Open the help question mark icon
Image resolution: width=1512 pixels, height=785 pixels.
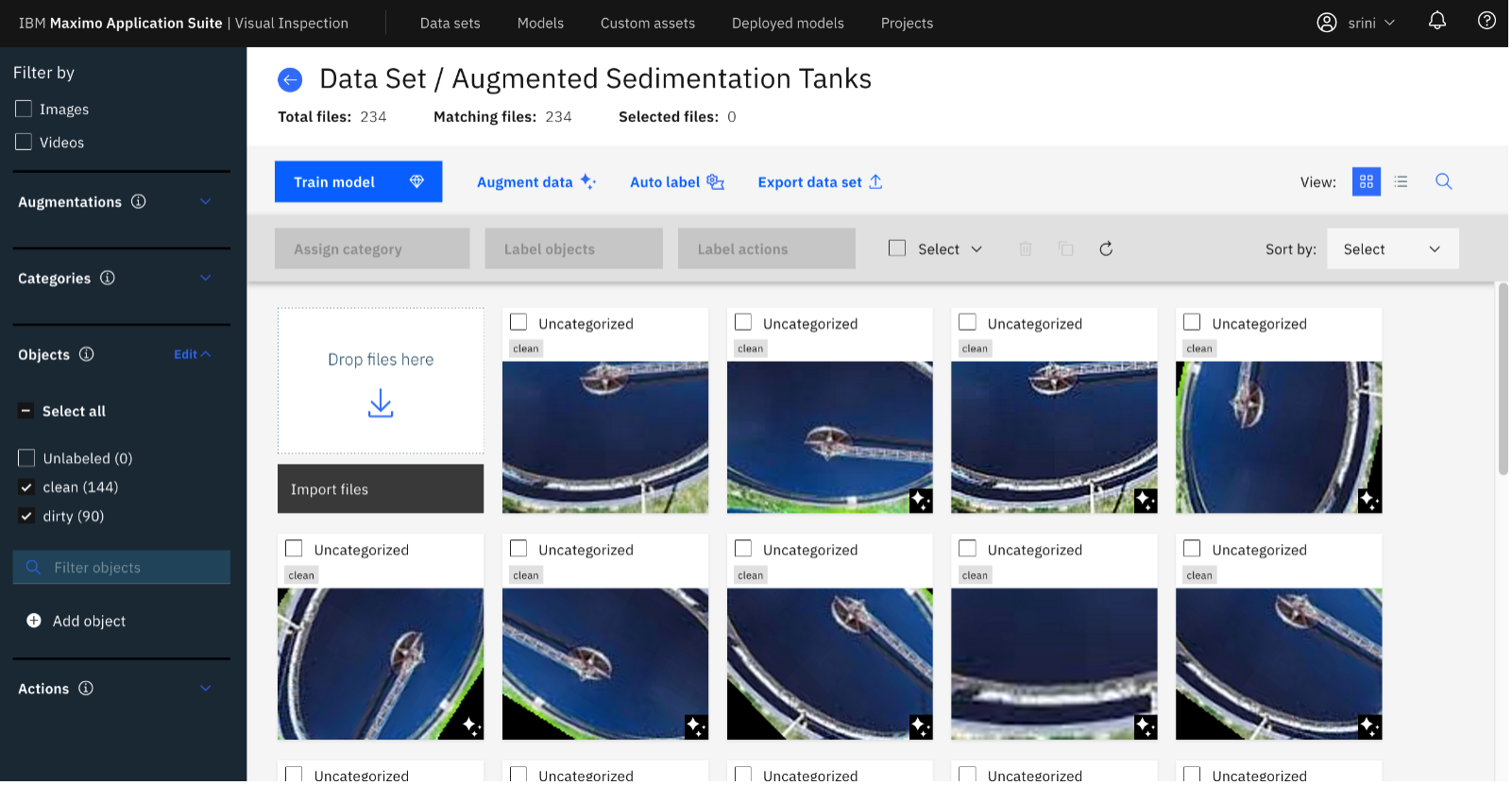pyautogui.click(x=1487, y=21)
